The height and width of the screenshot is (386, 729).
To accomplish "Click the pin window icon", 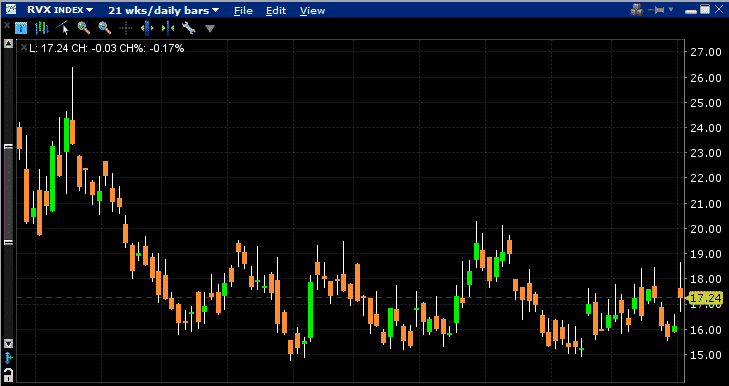I will (x=657, y=9).
